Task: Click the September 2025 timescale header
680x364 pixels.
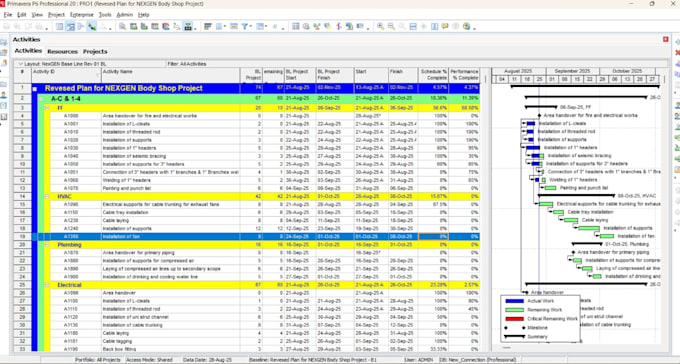Action: click(x=572, y=71)
